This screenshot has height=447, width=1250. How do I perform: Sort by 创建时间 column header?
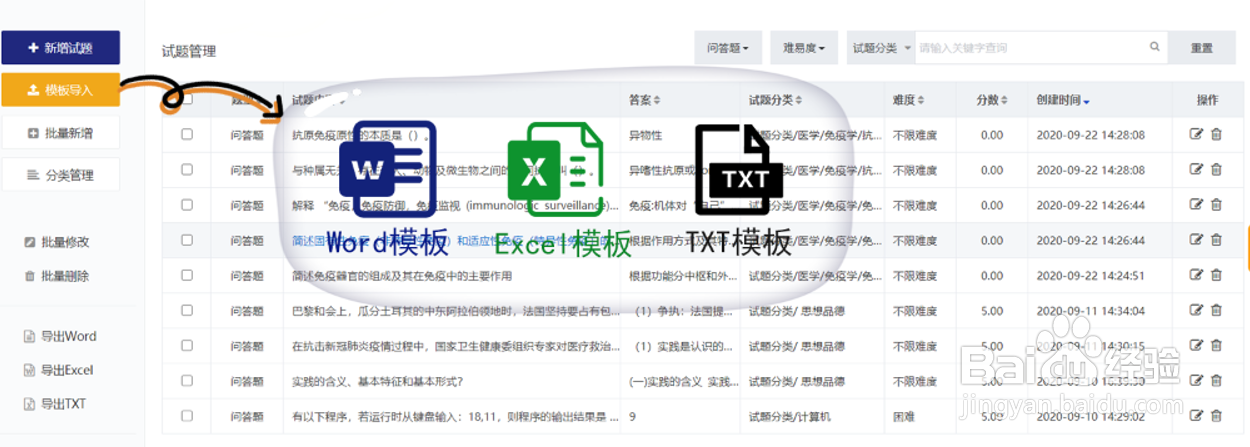click(1063, 100)
